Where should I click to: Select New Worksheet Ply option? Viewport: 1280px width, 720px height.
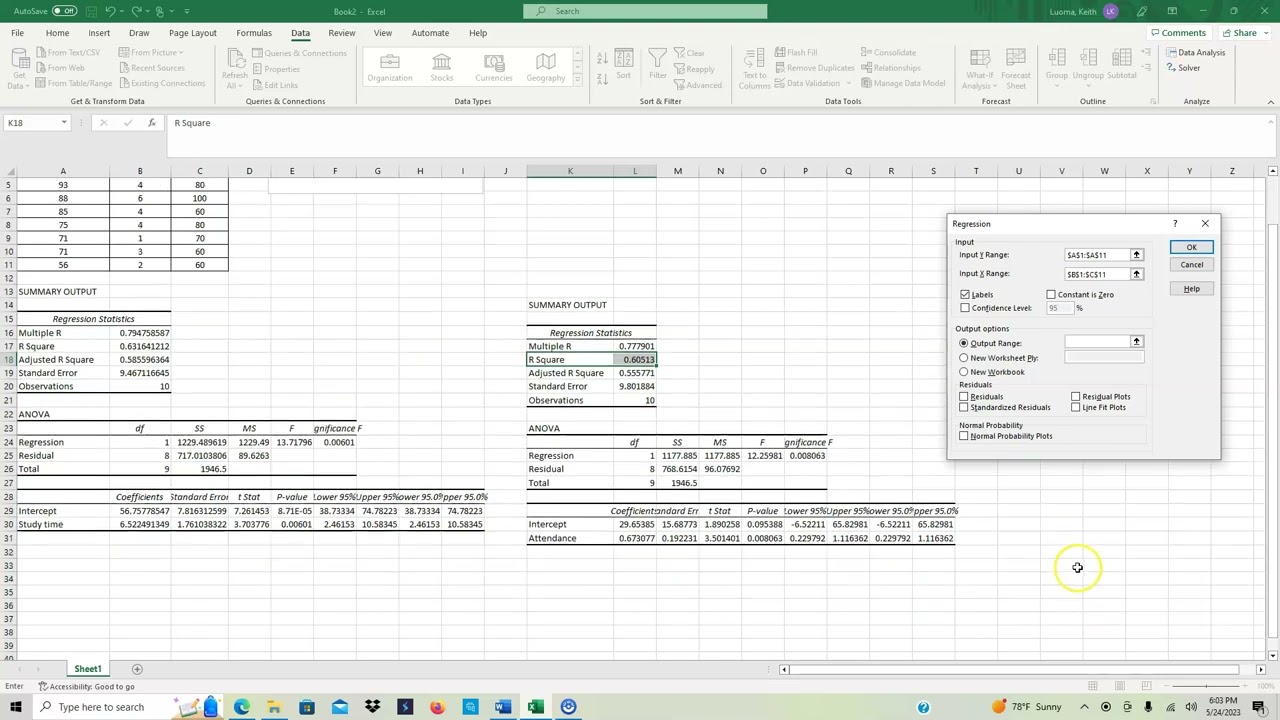click(x=964, y=358)
